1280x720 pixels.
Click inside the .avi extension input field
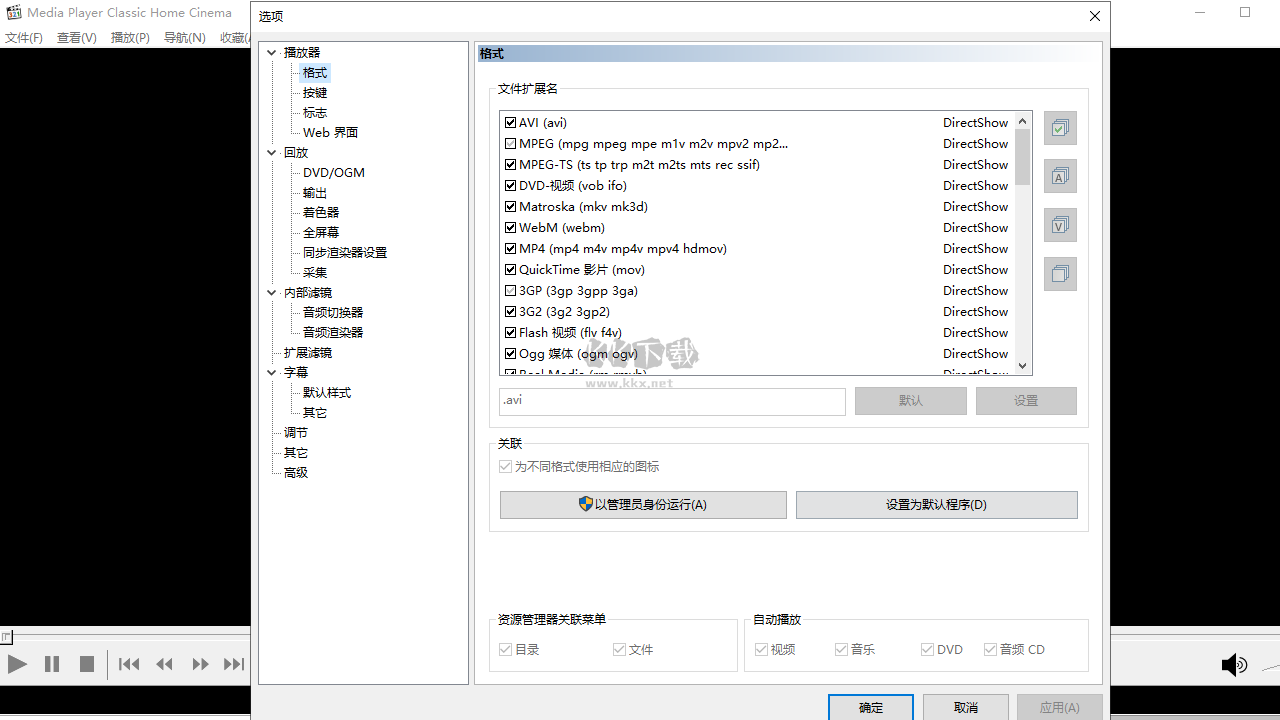(670, 400)
